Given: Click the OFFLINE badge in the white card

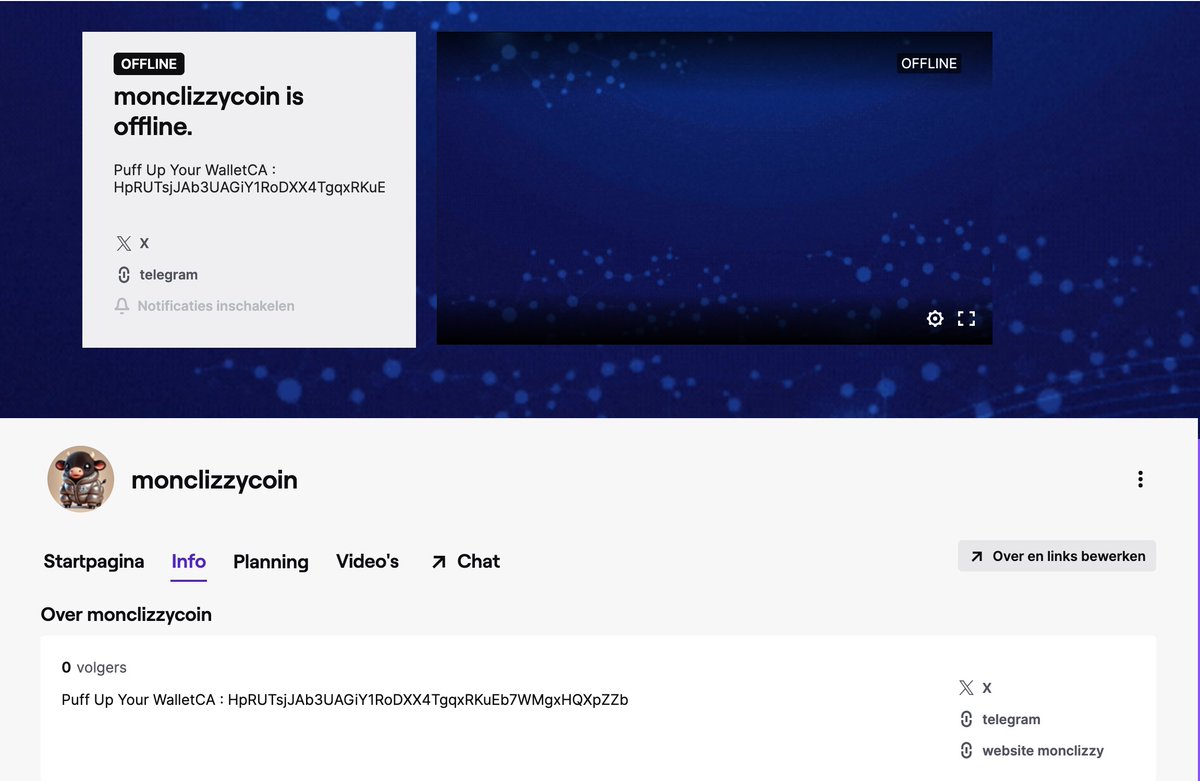Looking at the screenshot, I should (x=149, y=64).
